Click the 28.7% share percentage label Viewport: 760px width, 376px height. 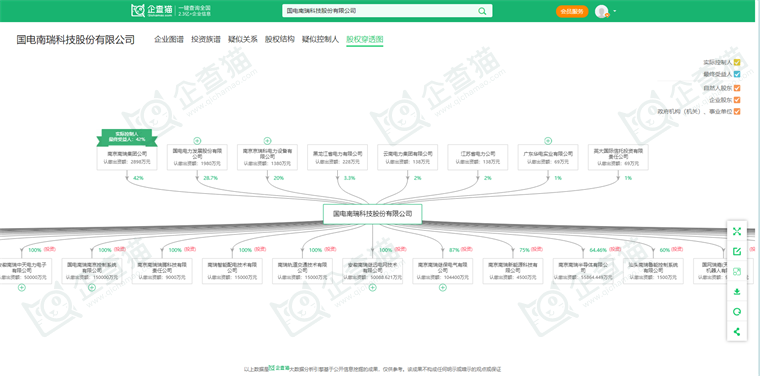210,178
